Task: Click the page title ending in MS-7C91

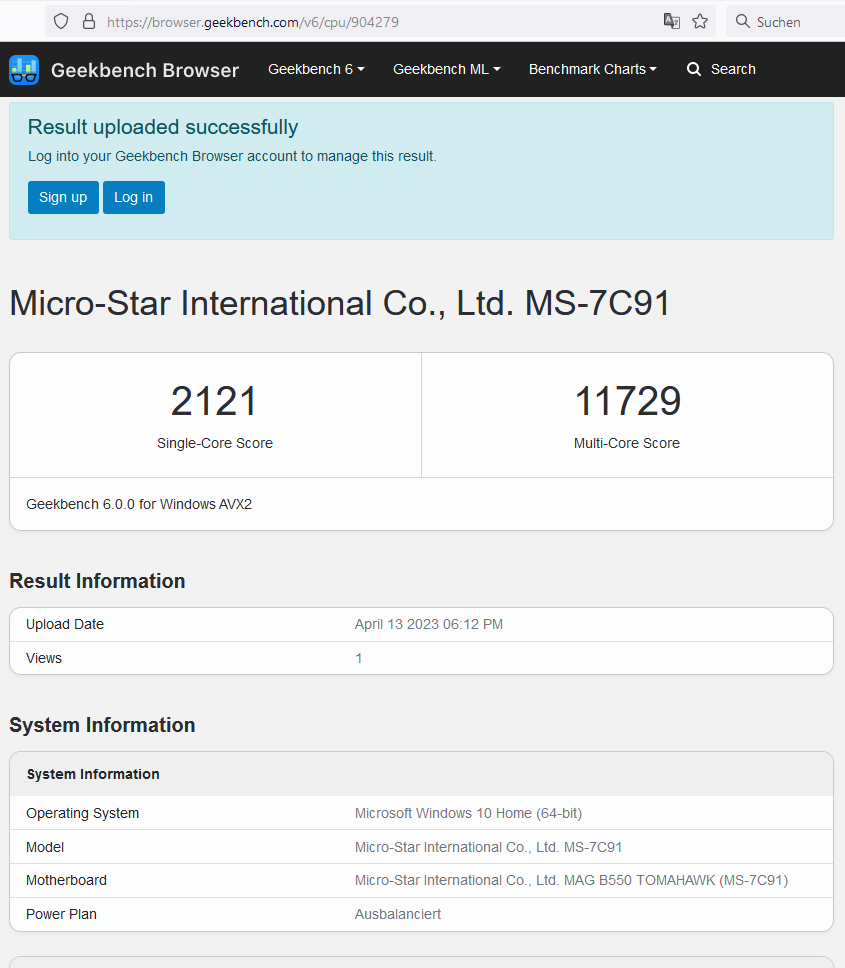Action: (339, 303)
